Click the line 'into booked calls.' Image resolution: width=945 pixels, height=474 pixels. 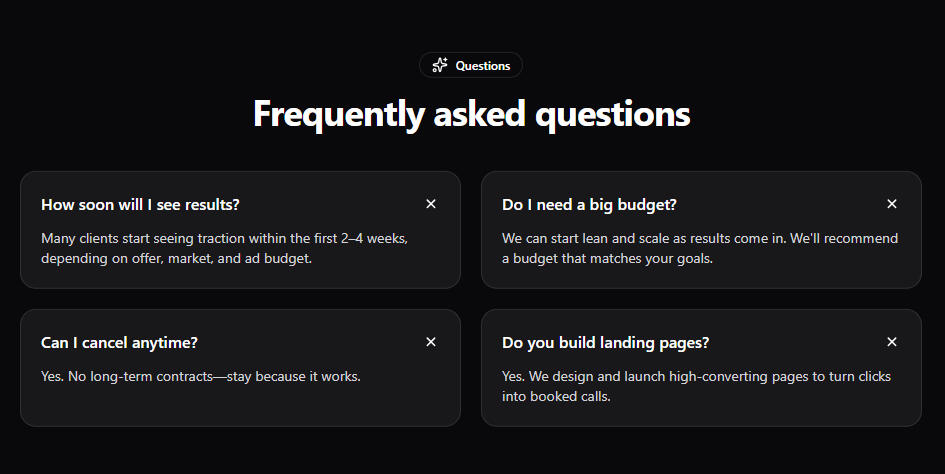pos(556,396)
